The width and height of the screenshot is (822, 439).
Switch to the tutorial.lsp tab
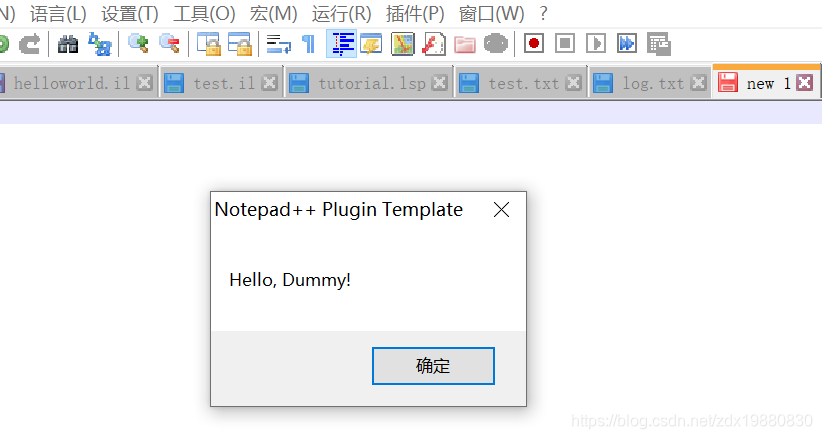pyautogui.click(x=372, y=83)
